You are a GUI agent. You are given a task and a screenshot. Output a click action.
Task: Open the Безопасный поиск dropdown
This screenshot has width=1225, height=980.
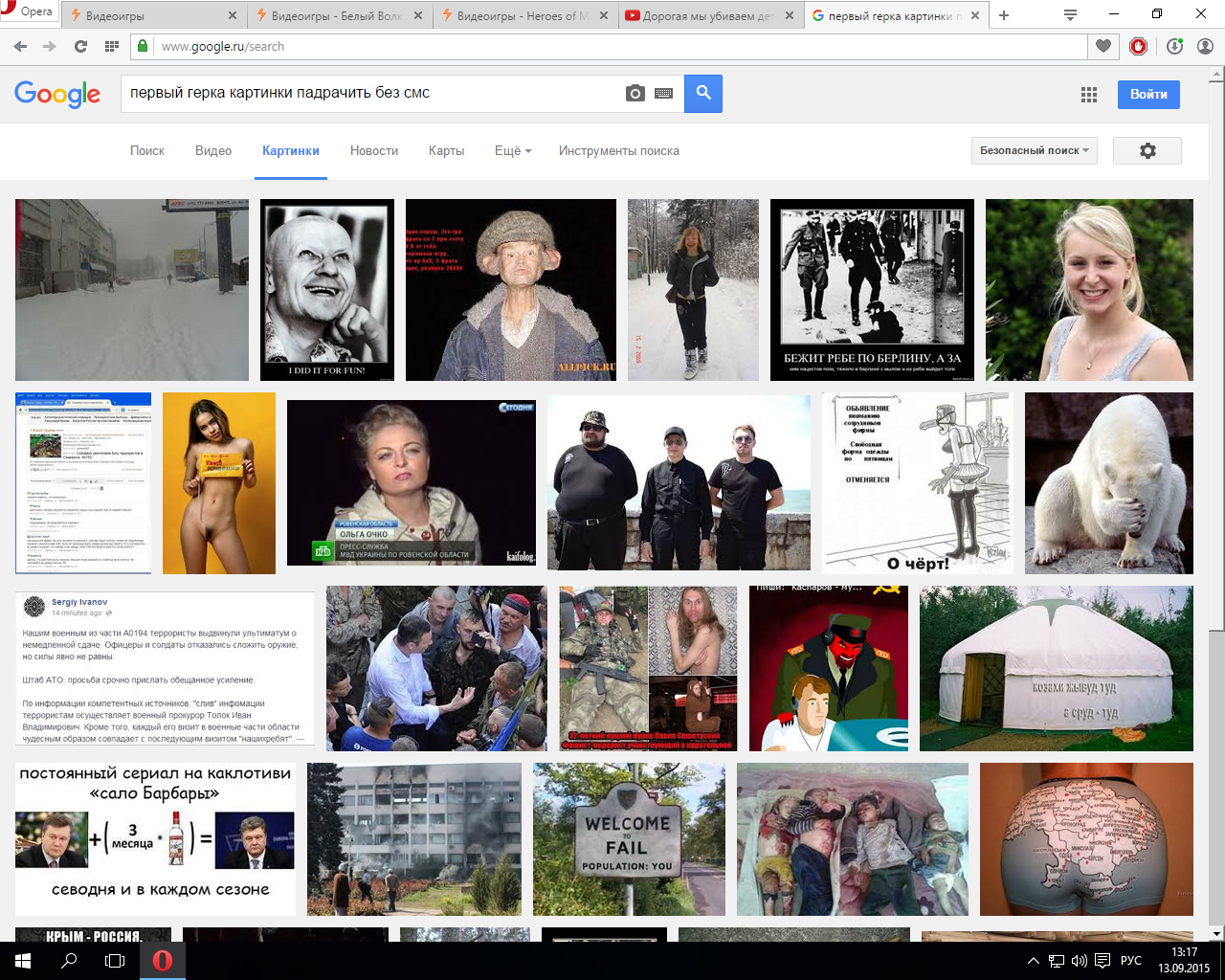(x=1035, y=150)
